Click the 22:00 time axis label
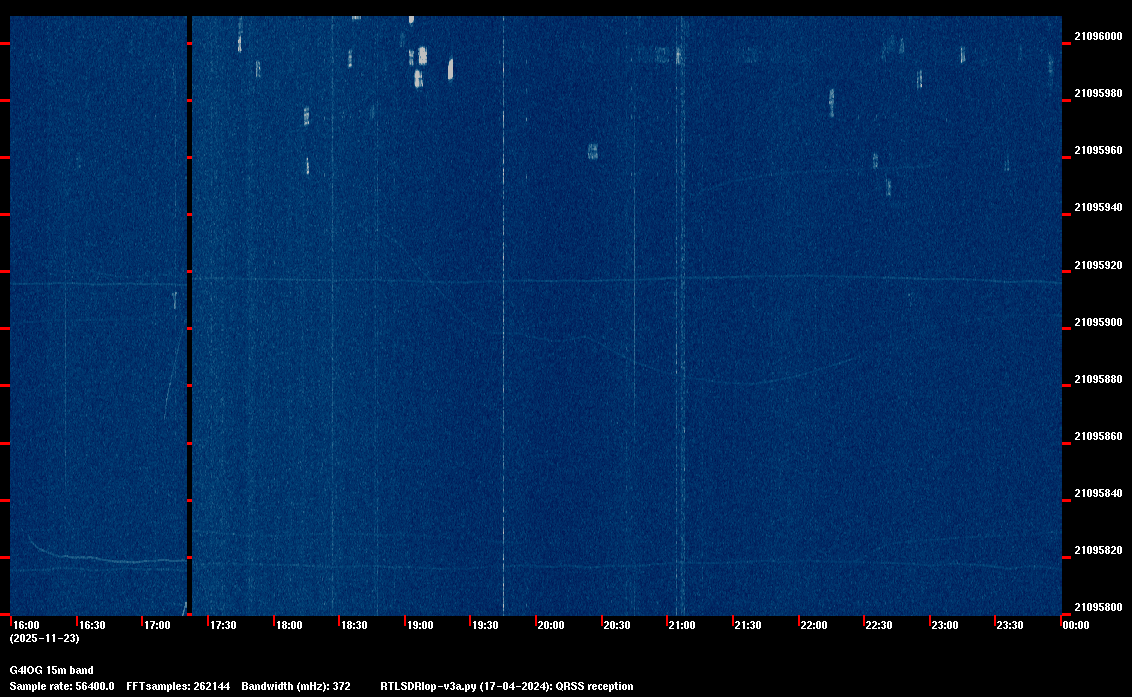 click(814, 625)
